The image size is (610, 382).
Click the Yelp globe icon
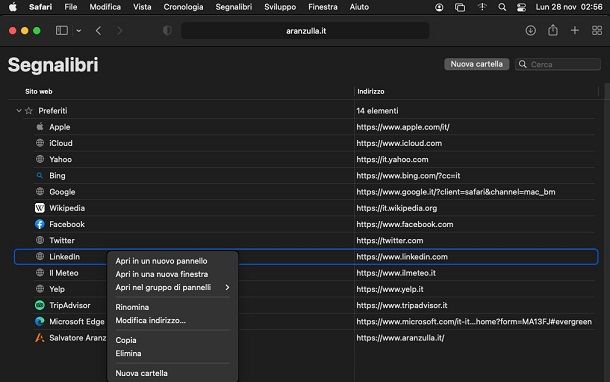click(x=40, y=289)
